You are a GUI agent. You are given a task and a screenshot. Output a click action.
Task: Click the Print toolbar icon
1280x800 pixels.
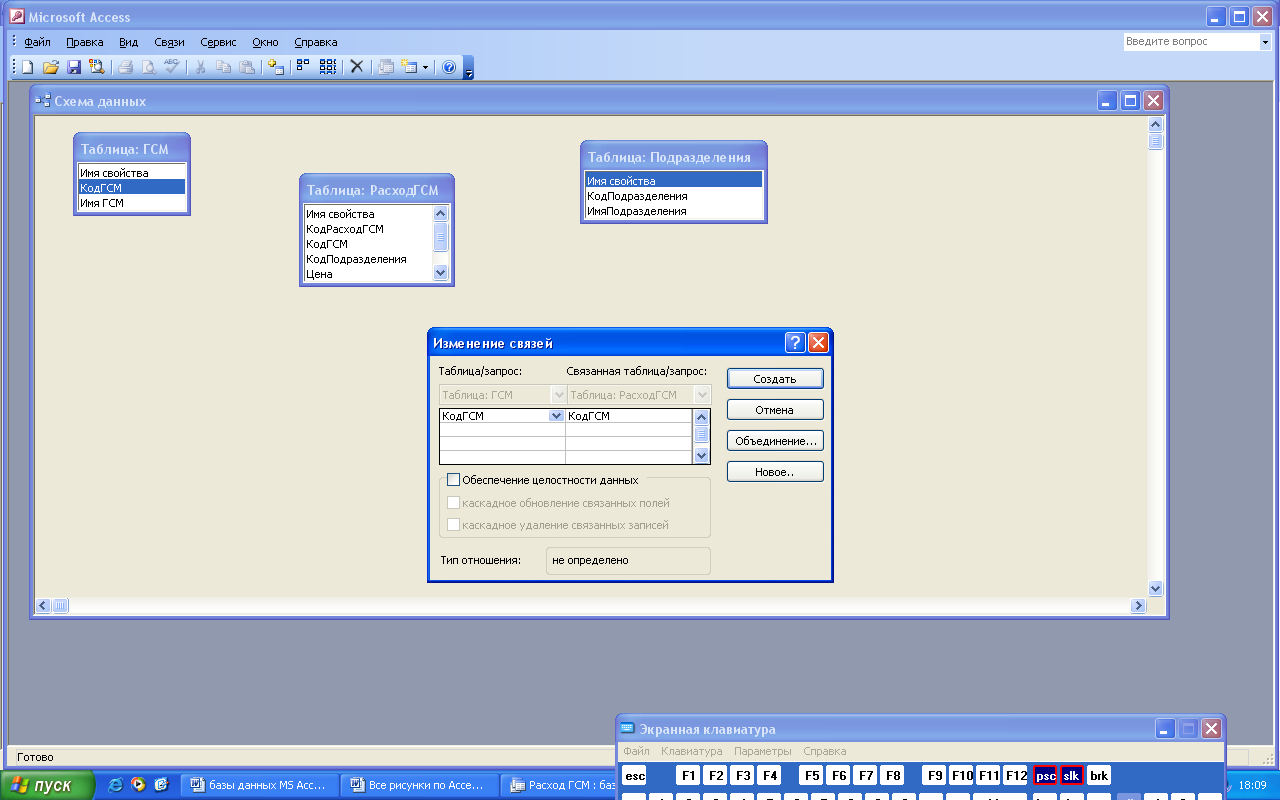click(126, 67)
